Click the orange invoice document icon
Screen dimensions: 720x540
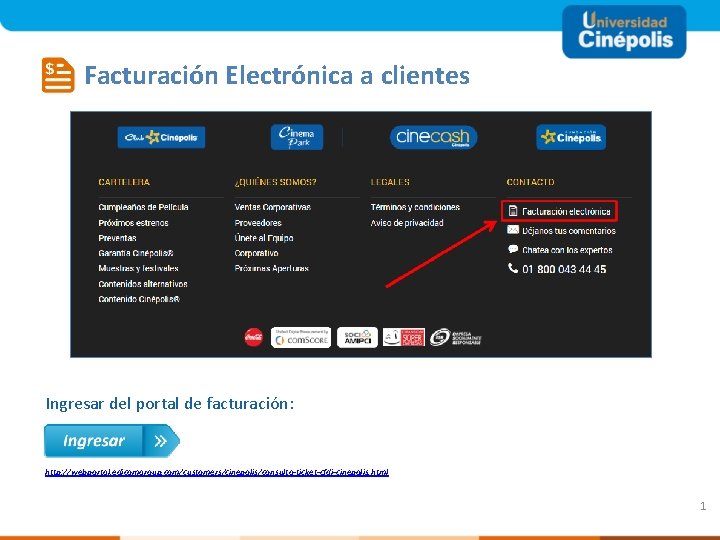point(58,75)
